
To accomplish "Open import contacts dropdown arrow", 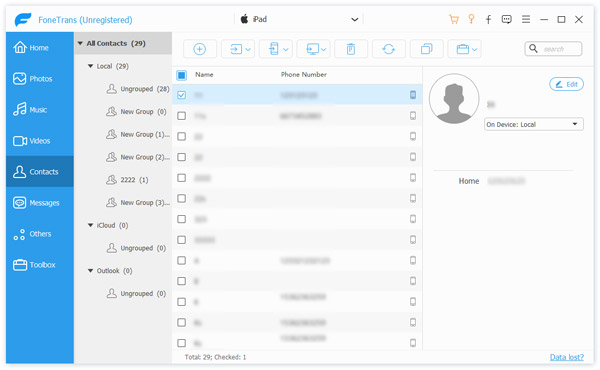I will [248, 49].
